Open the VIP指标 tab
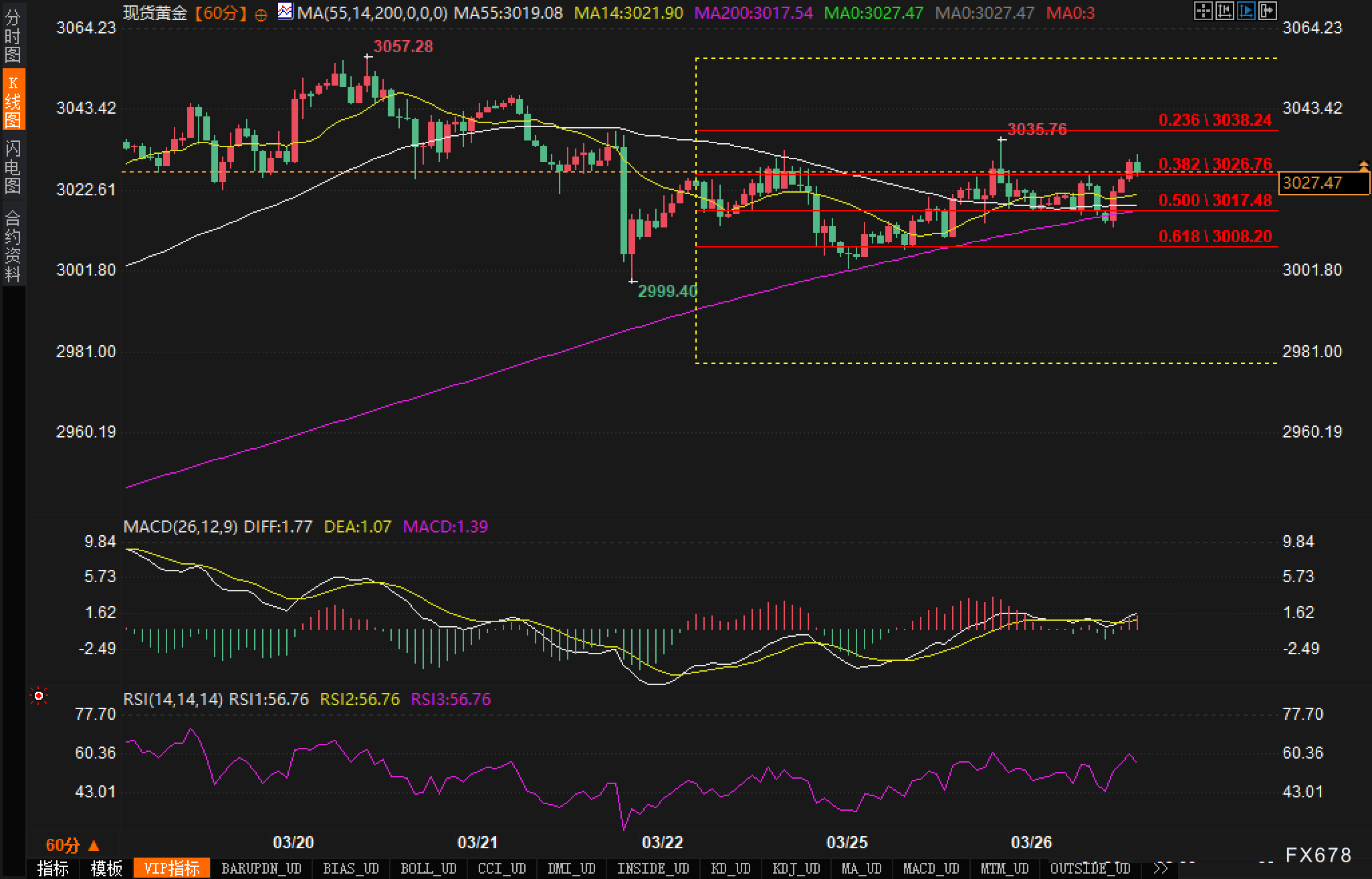This screenshot has height=879, width=1372. point(172,868)
